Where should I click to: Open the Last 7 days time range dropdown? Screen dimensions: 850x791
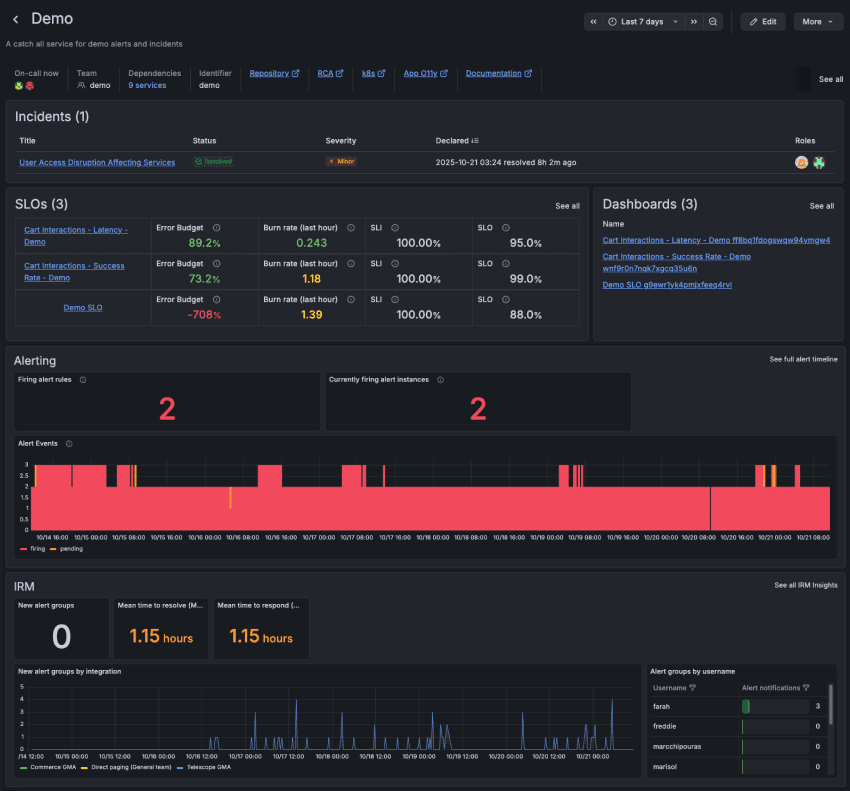click(x=645, y=21)
